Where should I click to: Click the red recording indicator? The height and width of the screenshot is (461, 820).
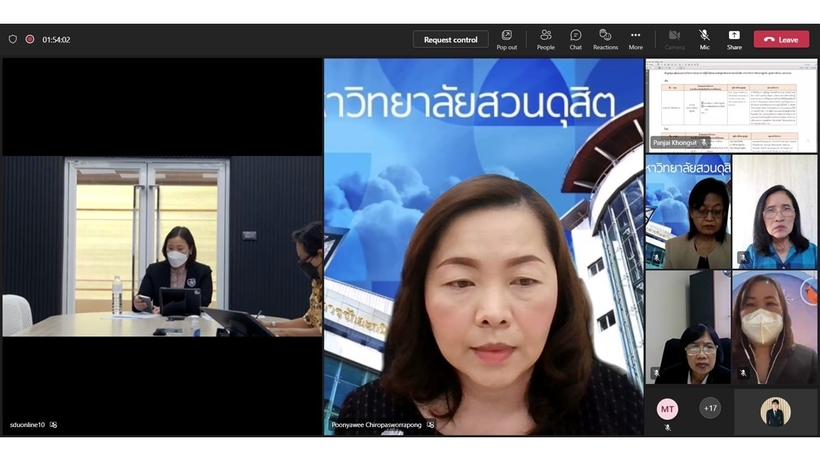coord(30,40)
